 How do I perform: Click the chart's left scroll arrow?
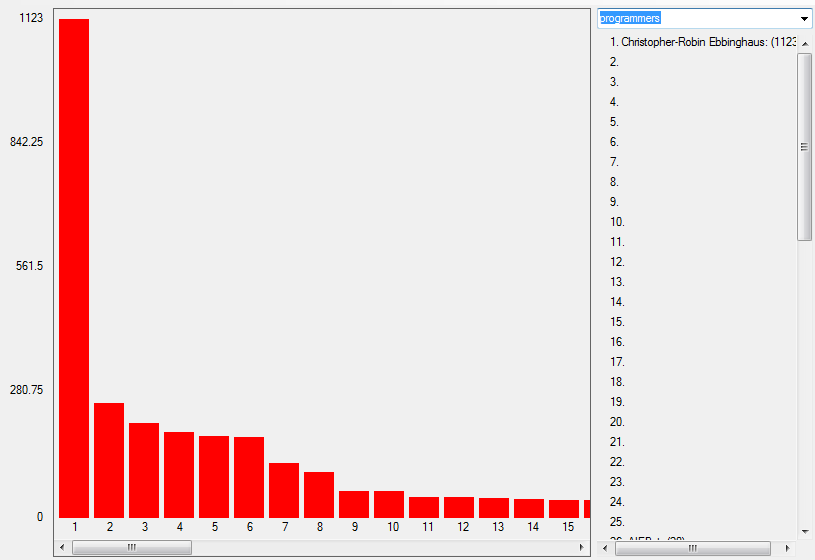tap(62, 547)
